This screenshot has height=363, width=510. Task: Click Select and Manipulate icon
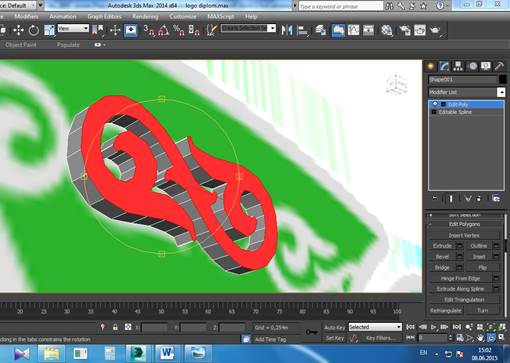tap(115, 30)
